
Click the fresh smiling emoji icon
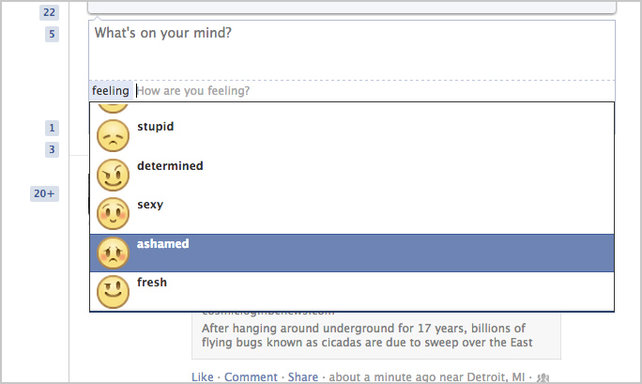113,292
